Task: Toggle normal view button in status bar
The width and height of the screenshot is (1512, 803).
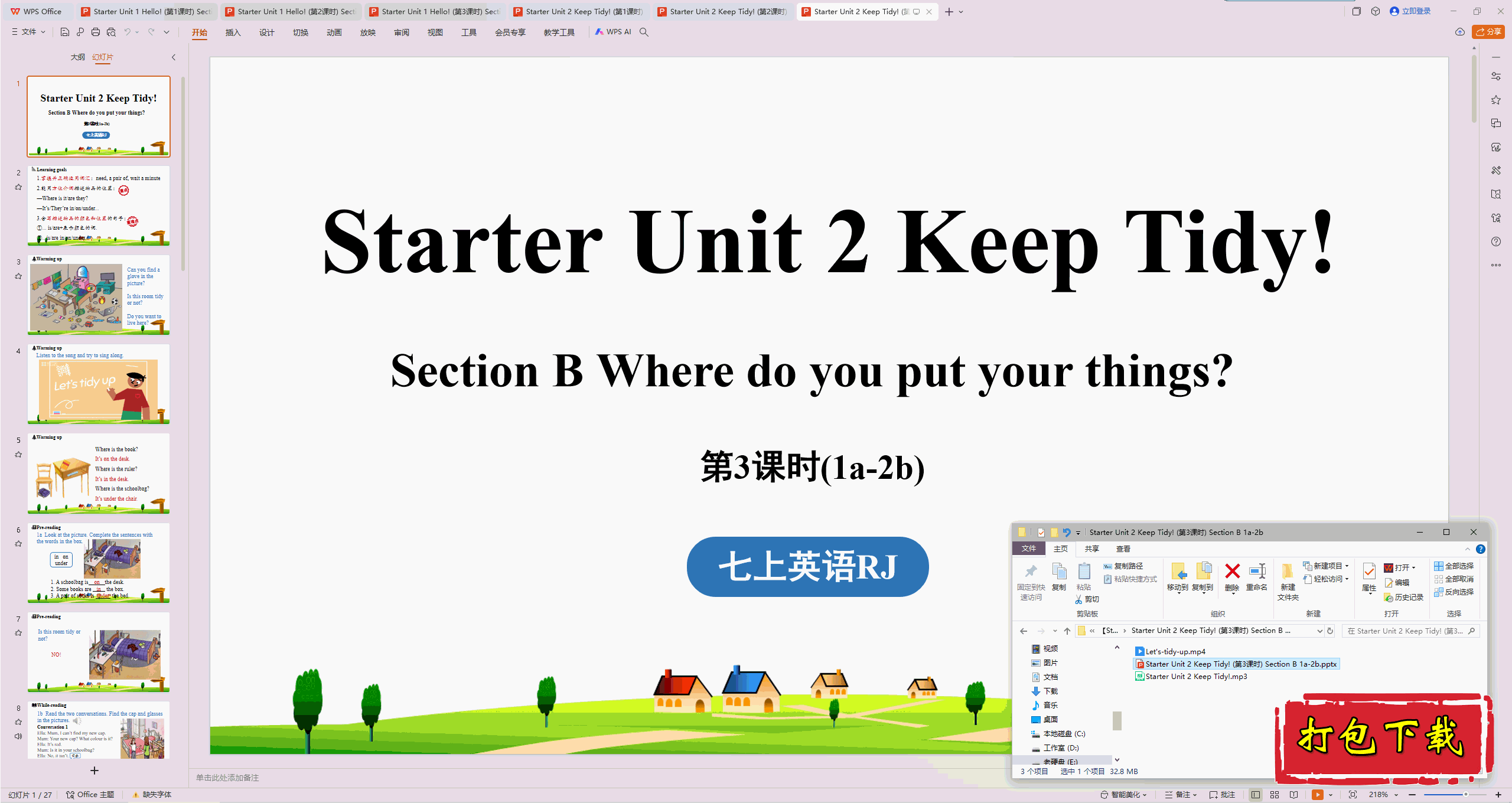Action: (x=1256, y=795)
